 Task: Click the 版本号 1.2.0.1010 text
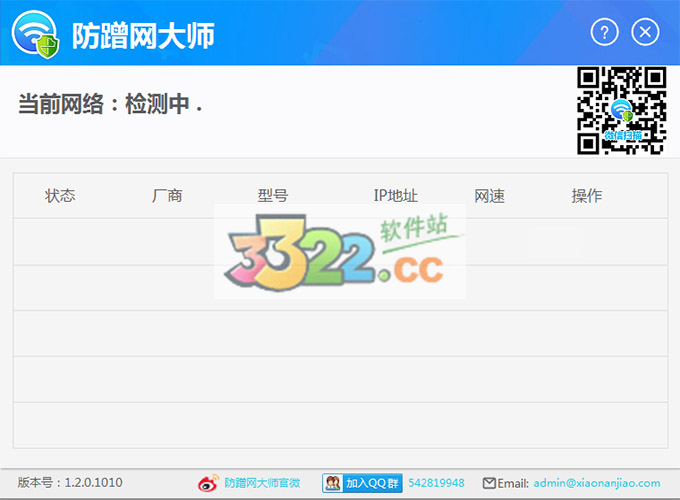tap(70, 482)
